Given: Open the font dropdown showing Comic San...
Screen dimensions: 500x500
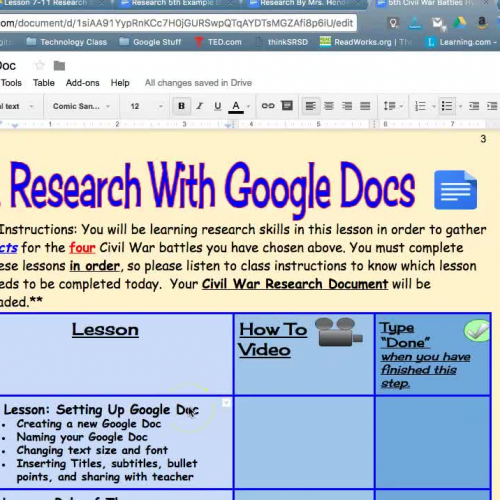Looking at the screenshot, I should pyautogui.click(x=81, y=106).
